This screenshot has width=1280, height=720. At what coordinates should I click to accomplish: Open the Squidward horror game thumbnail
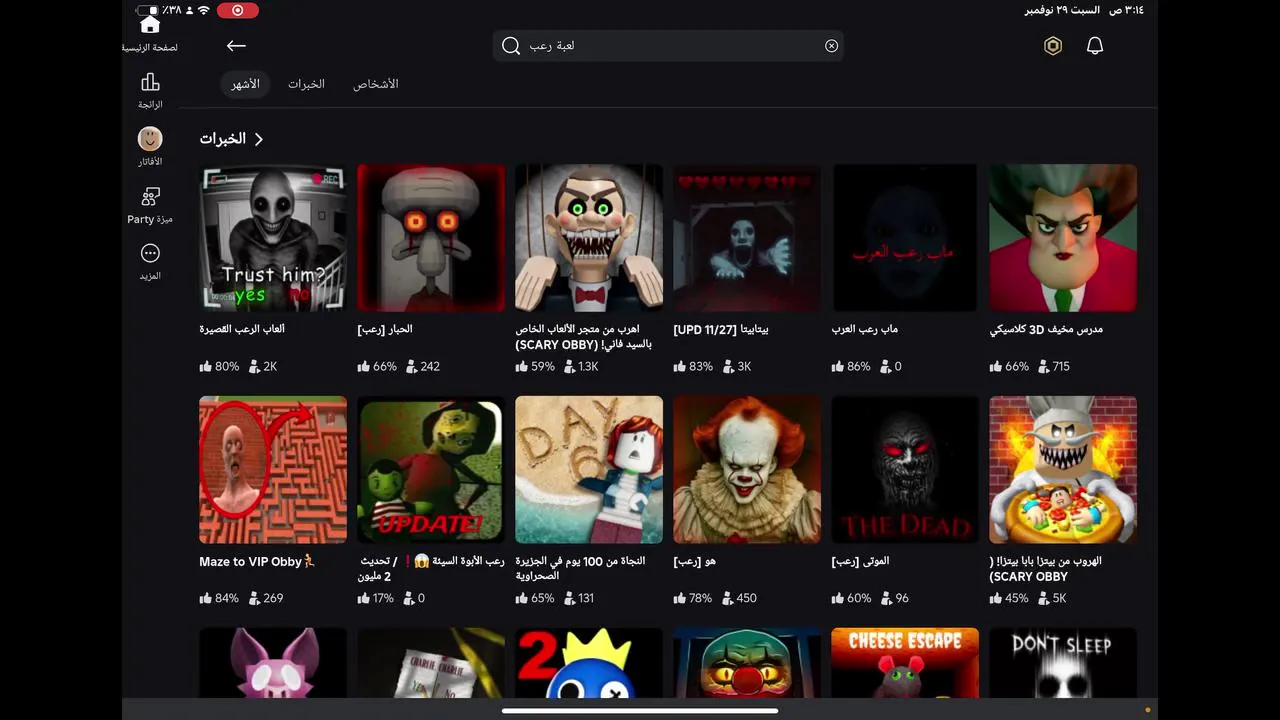431,238
